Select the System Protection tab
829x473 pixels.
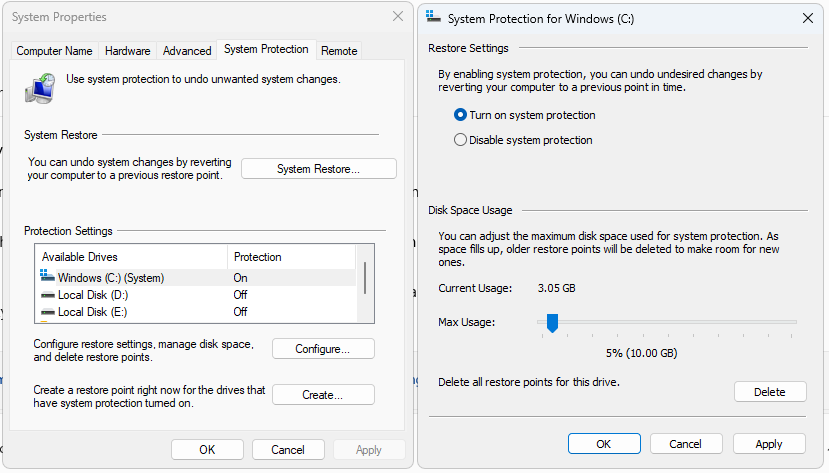pos(266,49)
